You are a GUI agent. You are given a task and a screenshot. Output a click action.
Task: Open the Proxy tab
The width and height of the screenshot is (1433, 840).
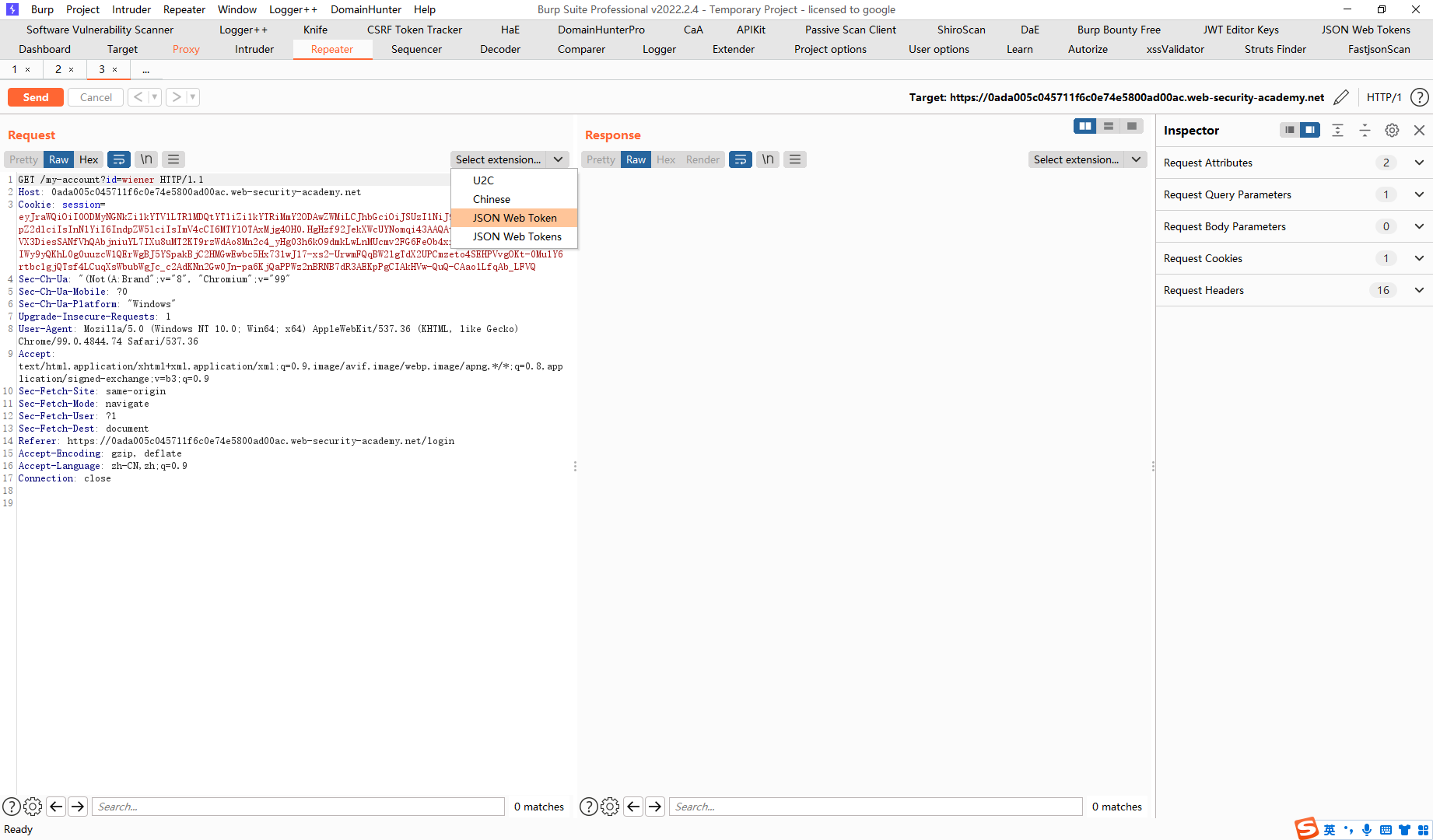[186, 49]
